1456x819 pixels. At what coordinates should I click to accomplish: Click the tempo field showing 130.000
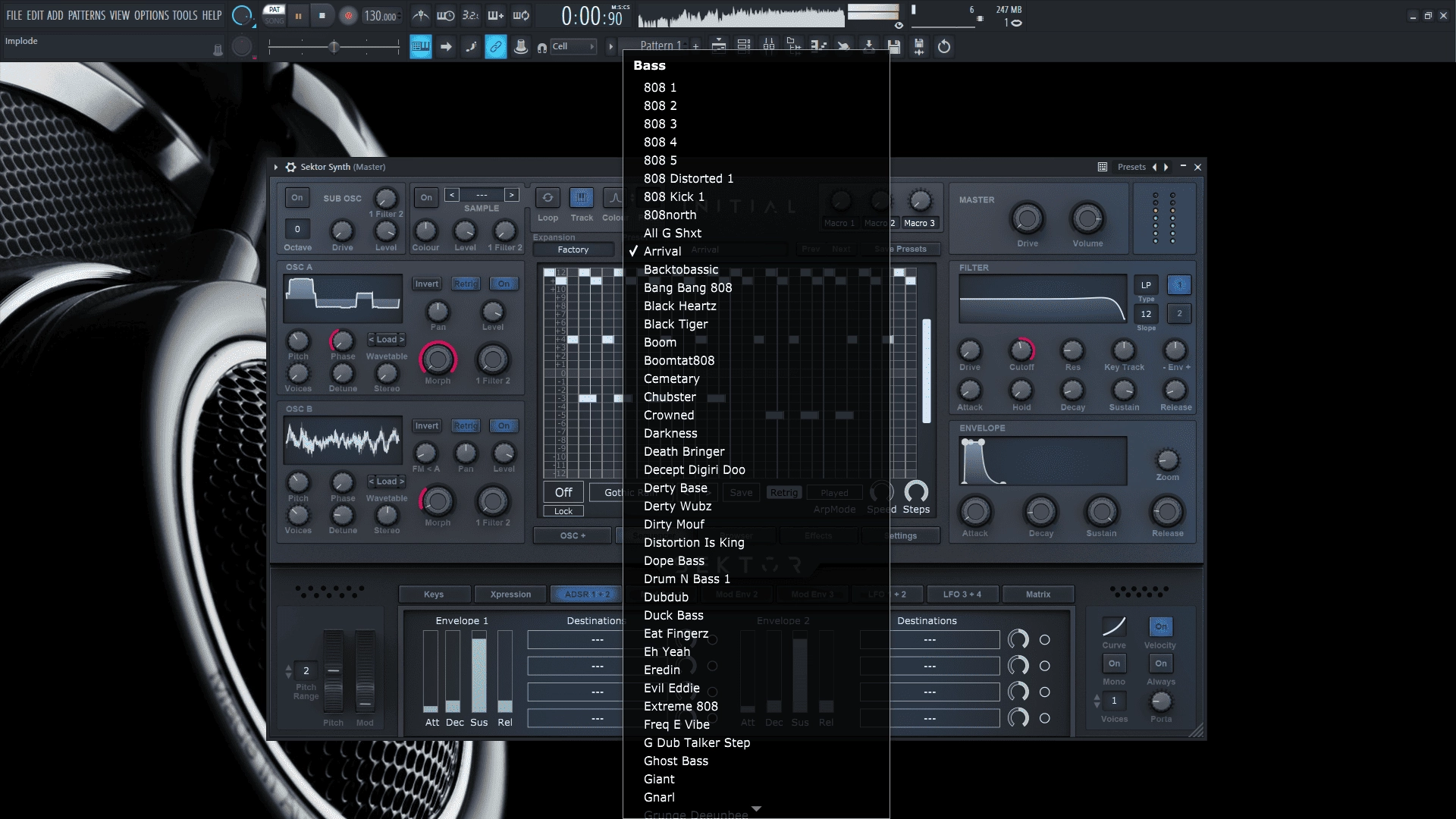(x=381, y=15)
